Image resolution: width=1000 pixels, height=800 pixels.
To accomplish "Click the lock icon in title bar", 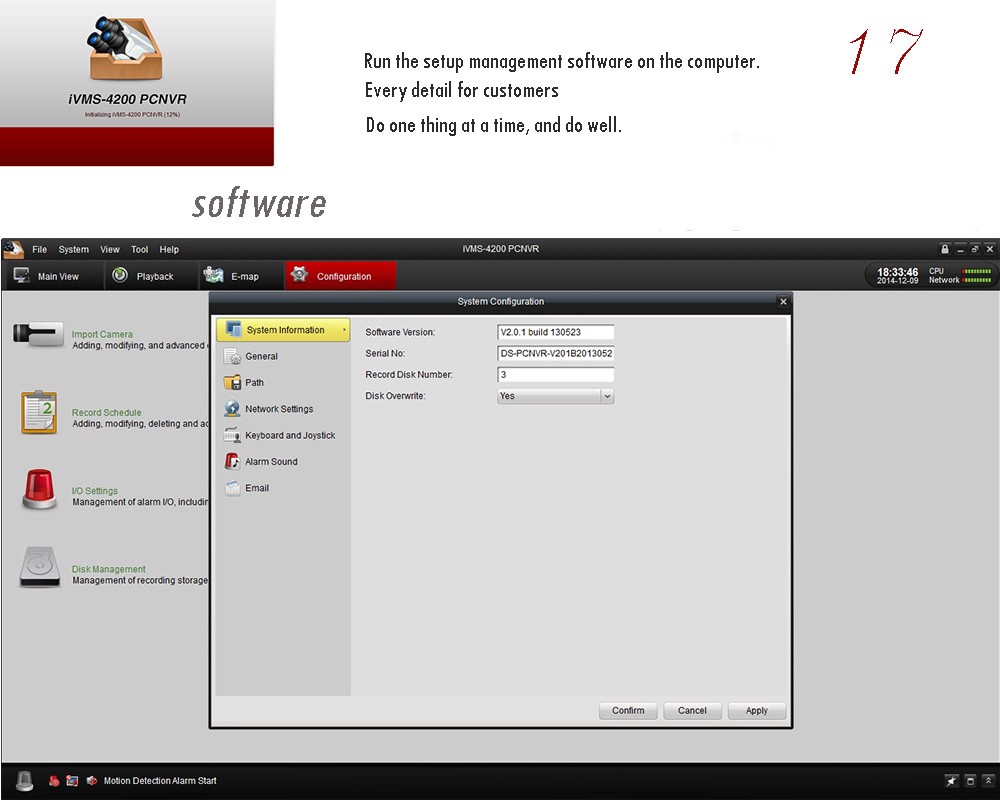I will tap(945, 249).
